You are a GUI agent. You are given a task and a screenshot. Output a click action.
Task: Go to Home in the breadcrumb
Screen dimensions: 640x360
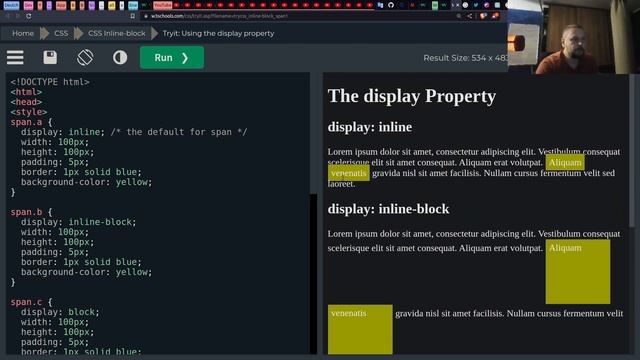[23, 33]
